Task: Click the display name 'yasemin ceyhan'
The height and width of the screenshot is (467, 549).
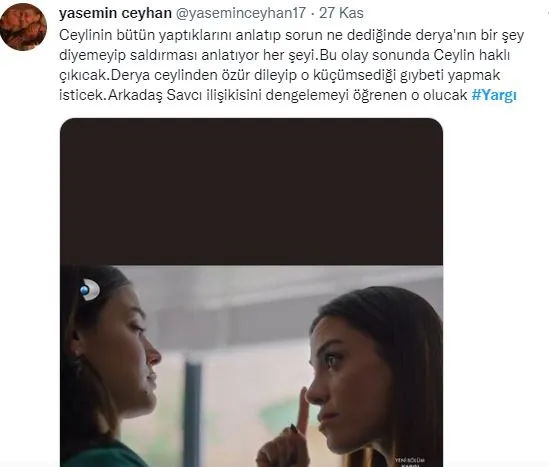Action: (115, 13)
